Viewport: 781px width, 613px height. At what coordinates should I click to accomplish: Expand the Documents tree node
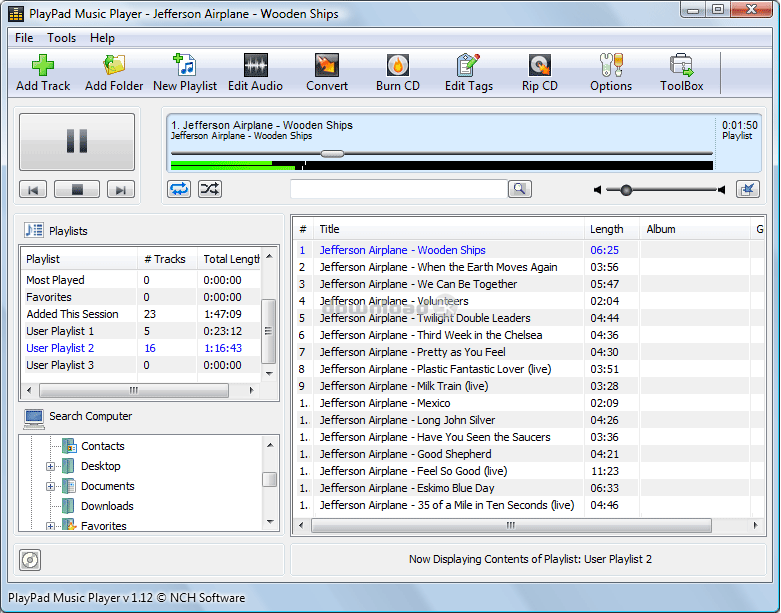point(51,486)
